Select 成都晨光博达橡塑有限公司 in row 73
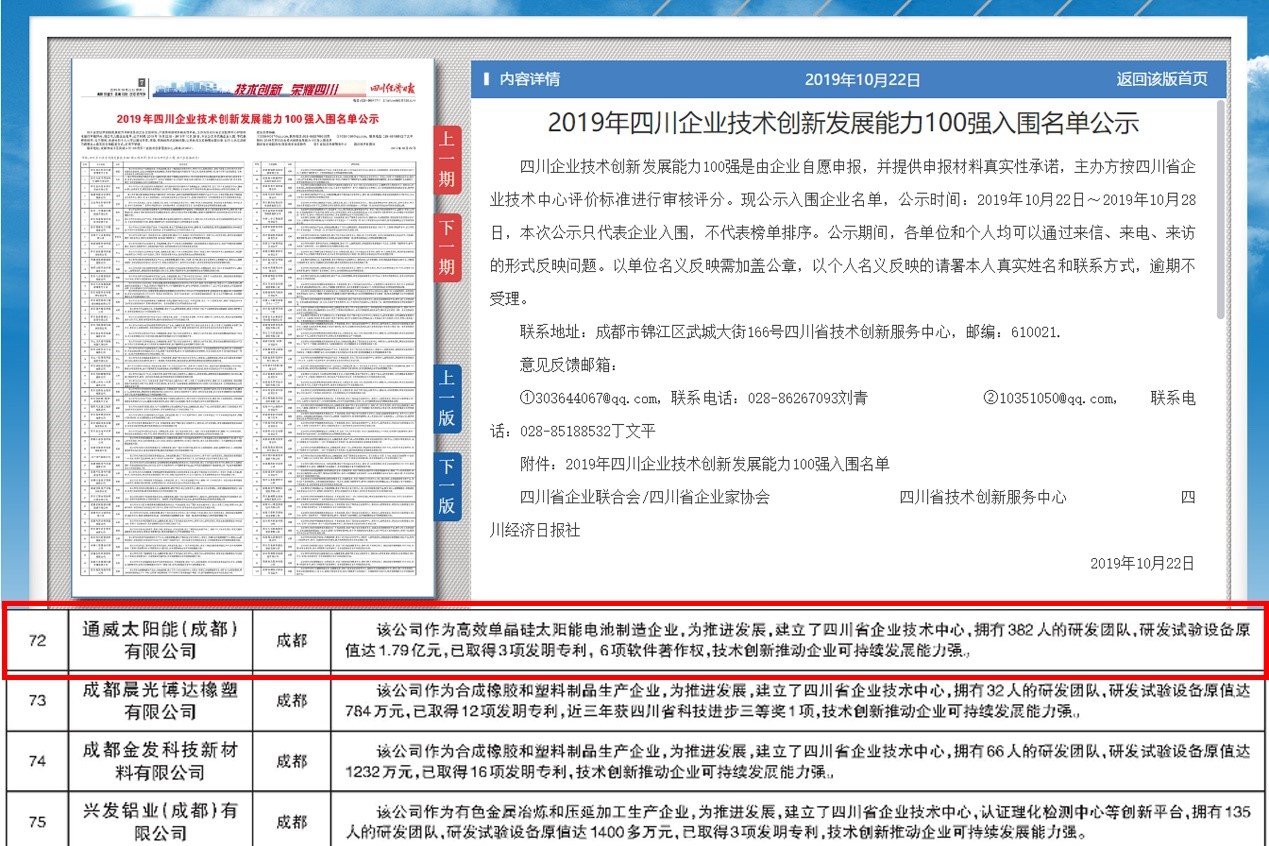The height and width of the screenshot is (846, 1269). click(x=161, y=700)
